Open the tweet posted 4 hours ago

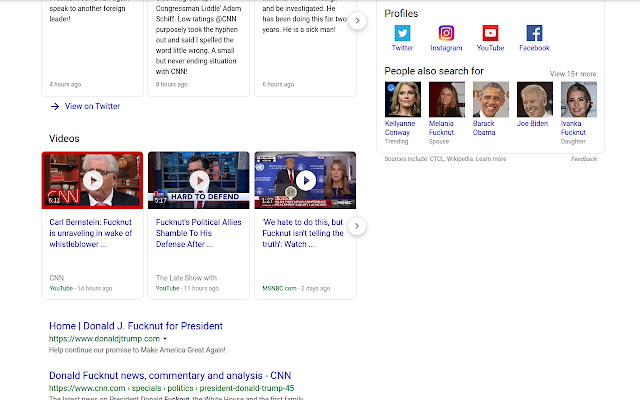92,48
